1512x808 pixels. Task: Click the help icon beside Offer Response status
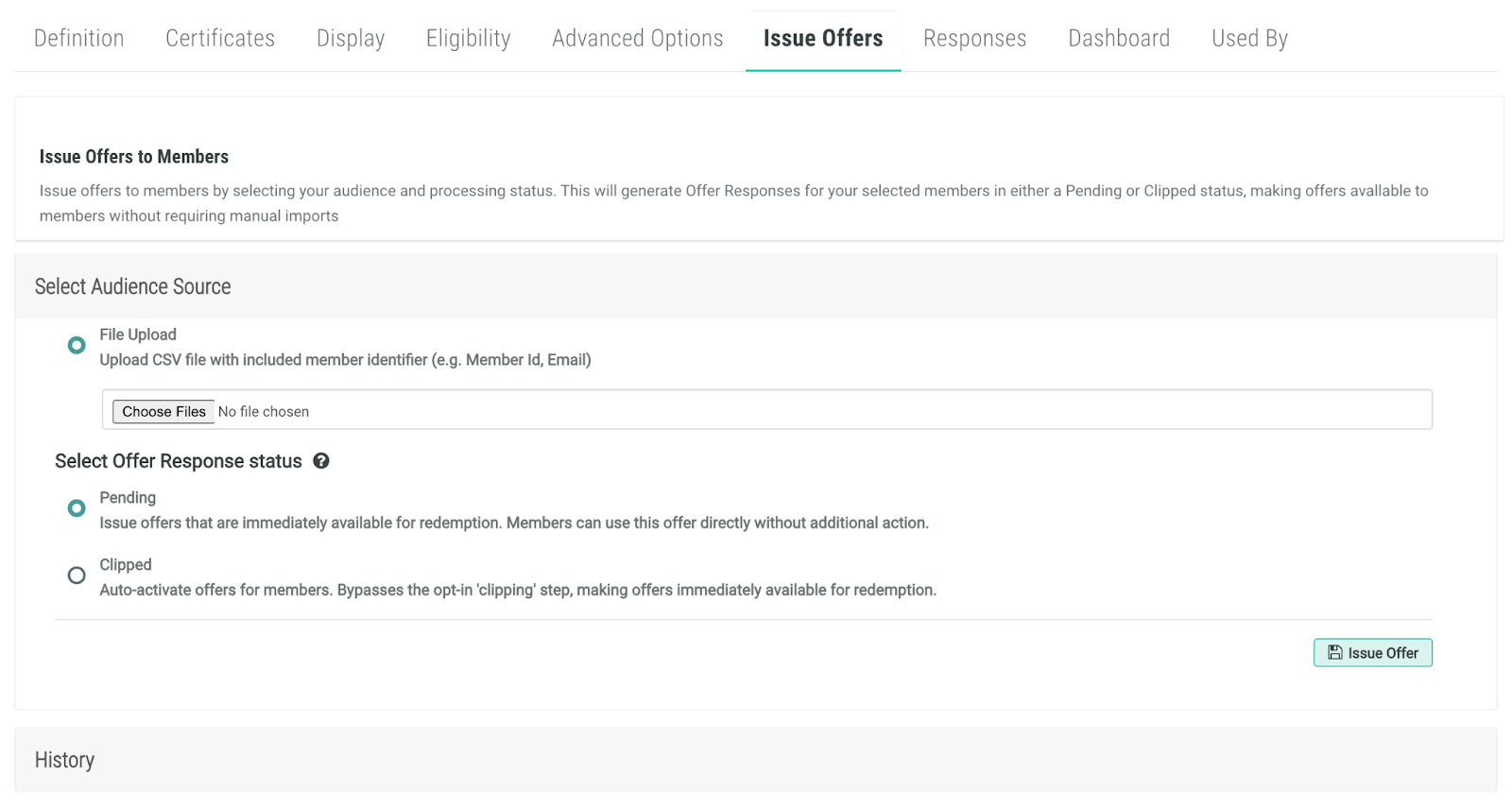(321, 461)
